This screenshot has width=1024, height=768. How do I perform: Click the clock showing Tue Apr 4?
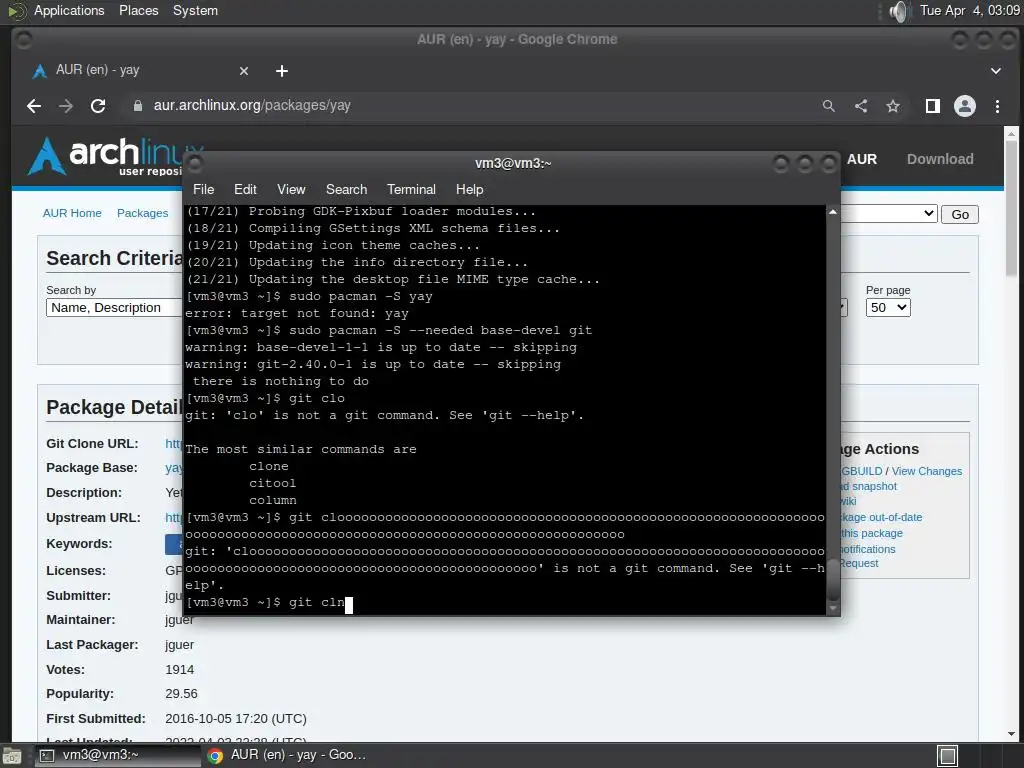tap(970, 10)
